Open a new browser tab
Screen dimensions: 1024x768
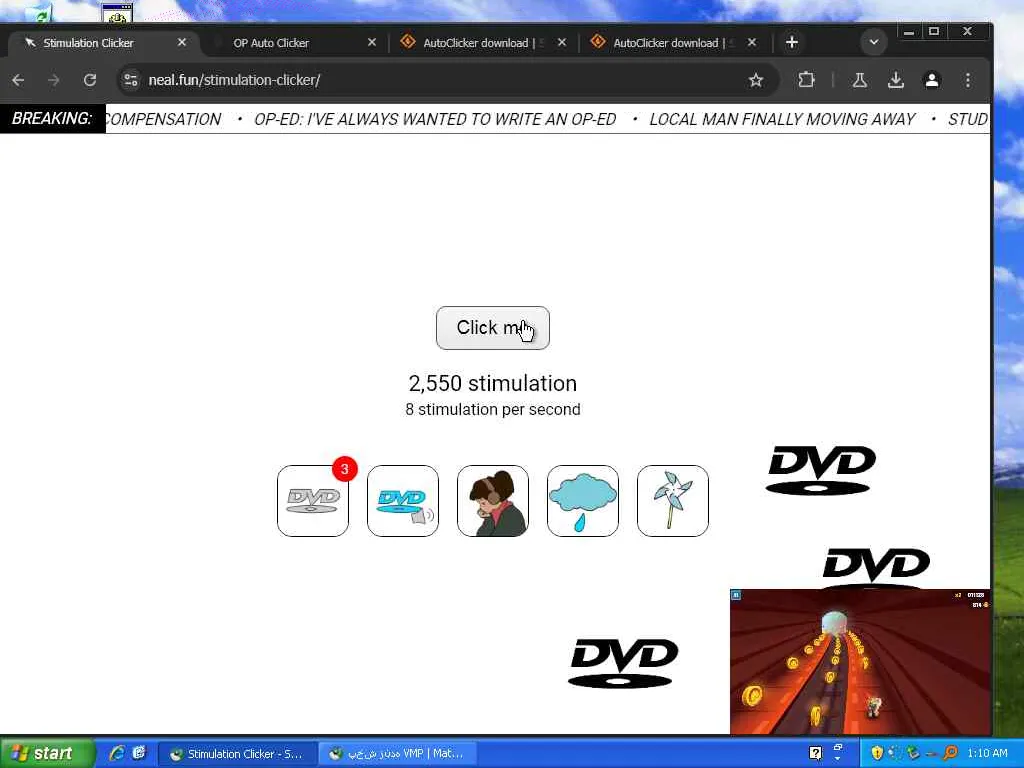tap(792, 42)
